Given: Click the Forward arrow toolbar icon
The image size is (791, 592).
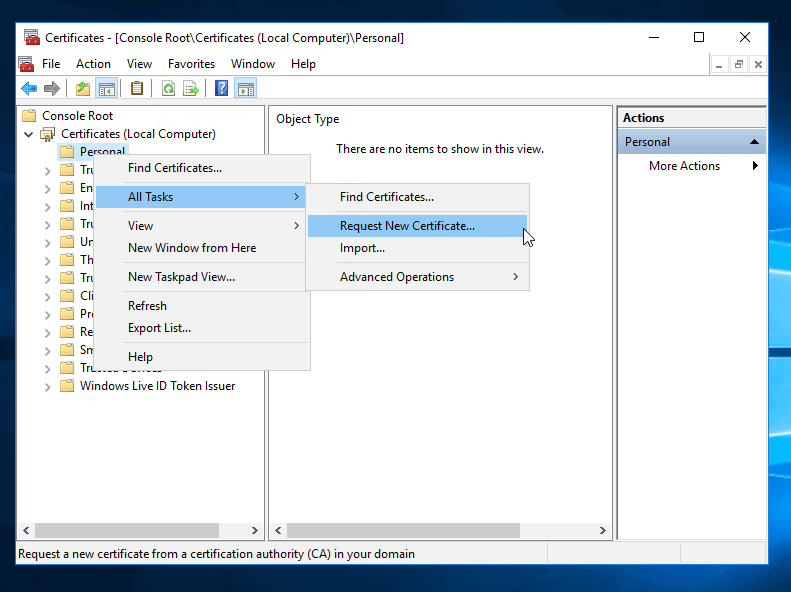Looking at the screenshot, I should pyautogui.click(x=51, y=89).
